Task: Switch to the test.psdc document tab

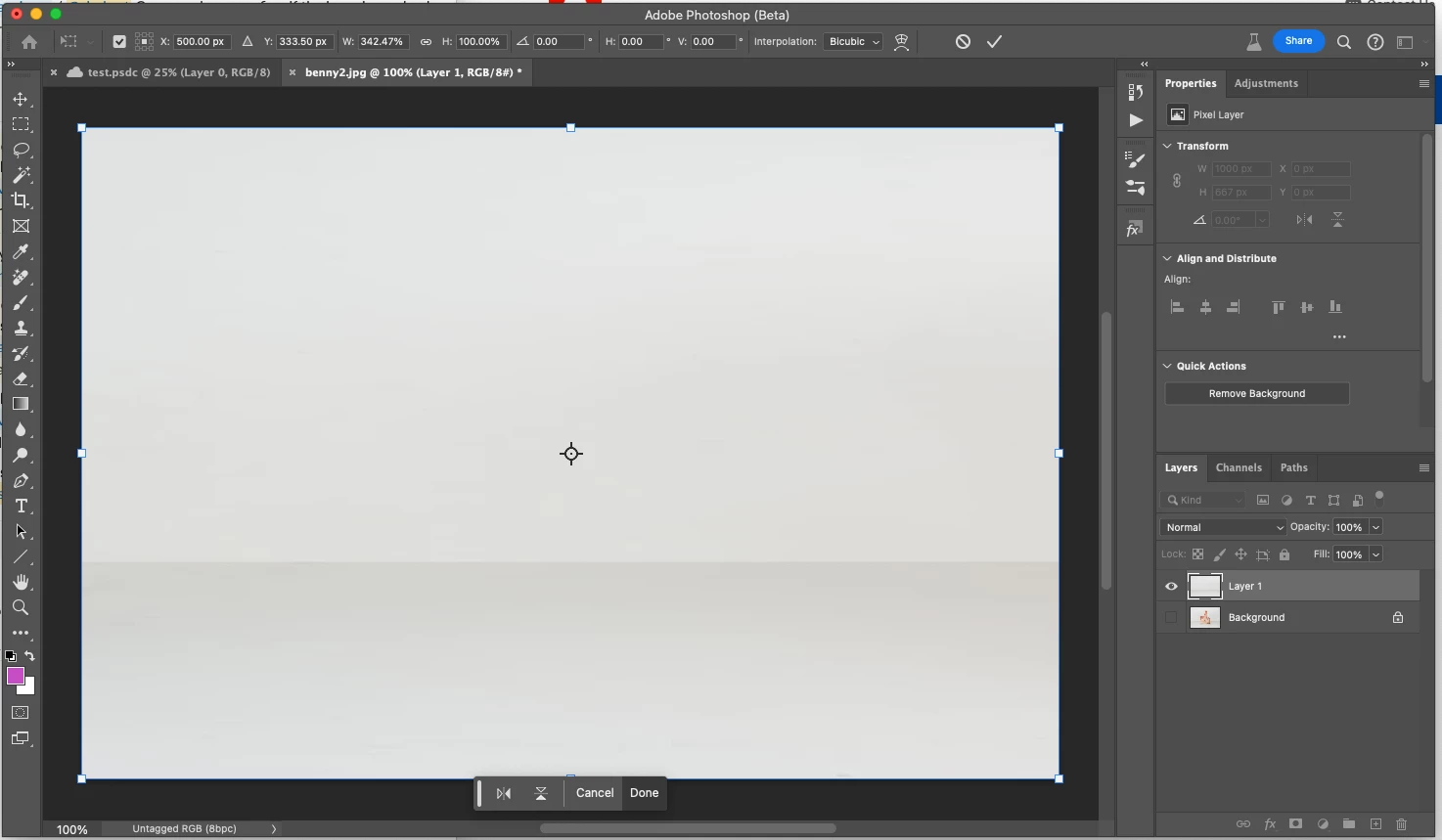Action: pos(178,72)
